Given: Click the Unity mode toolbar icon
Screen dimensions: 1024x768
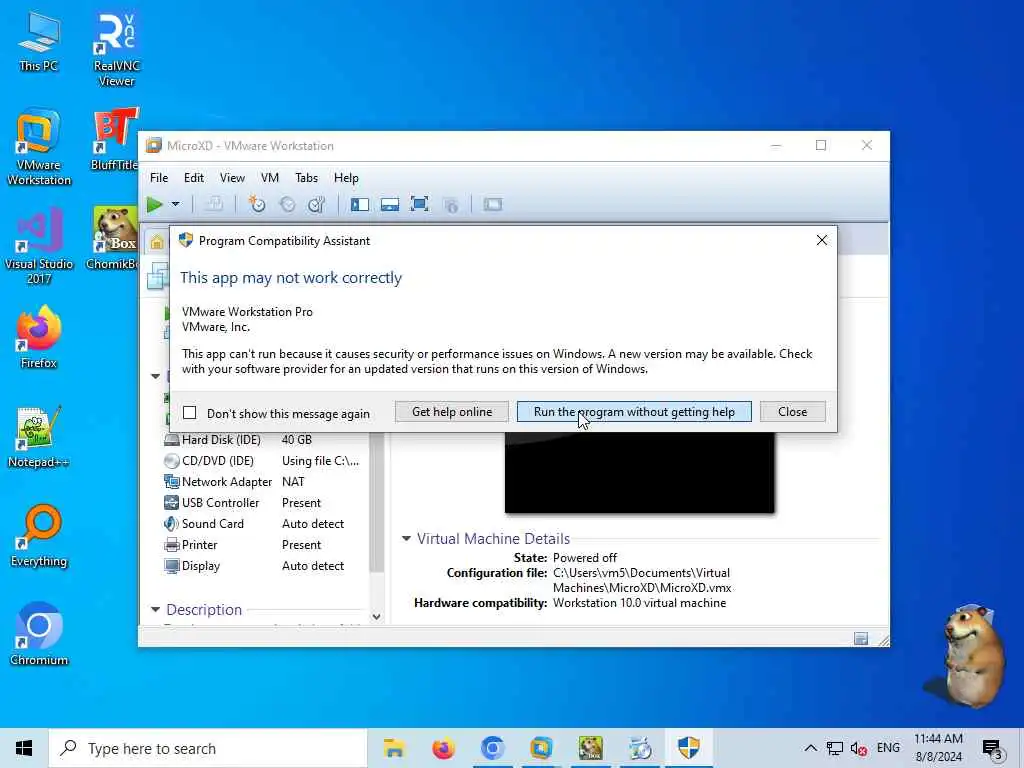Looking at the screenshot, I should pyautogui.click(x=451, y=205).
